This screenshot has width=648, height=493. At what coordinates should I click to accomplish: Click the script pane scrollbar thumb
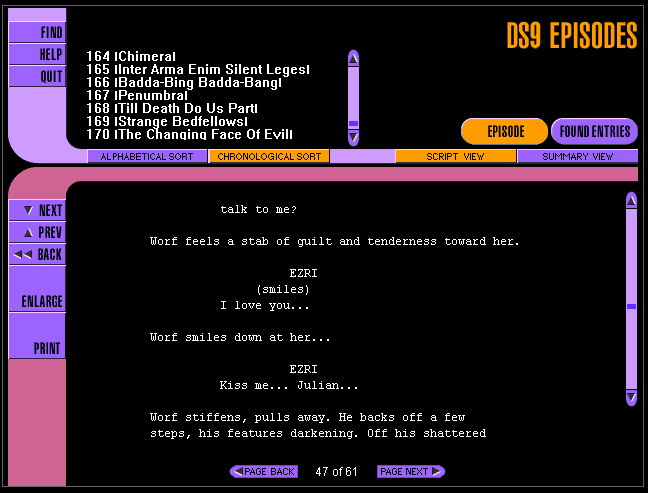tap(631, 306)
